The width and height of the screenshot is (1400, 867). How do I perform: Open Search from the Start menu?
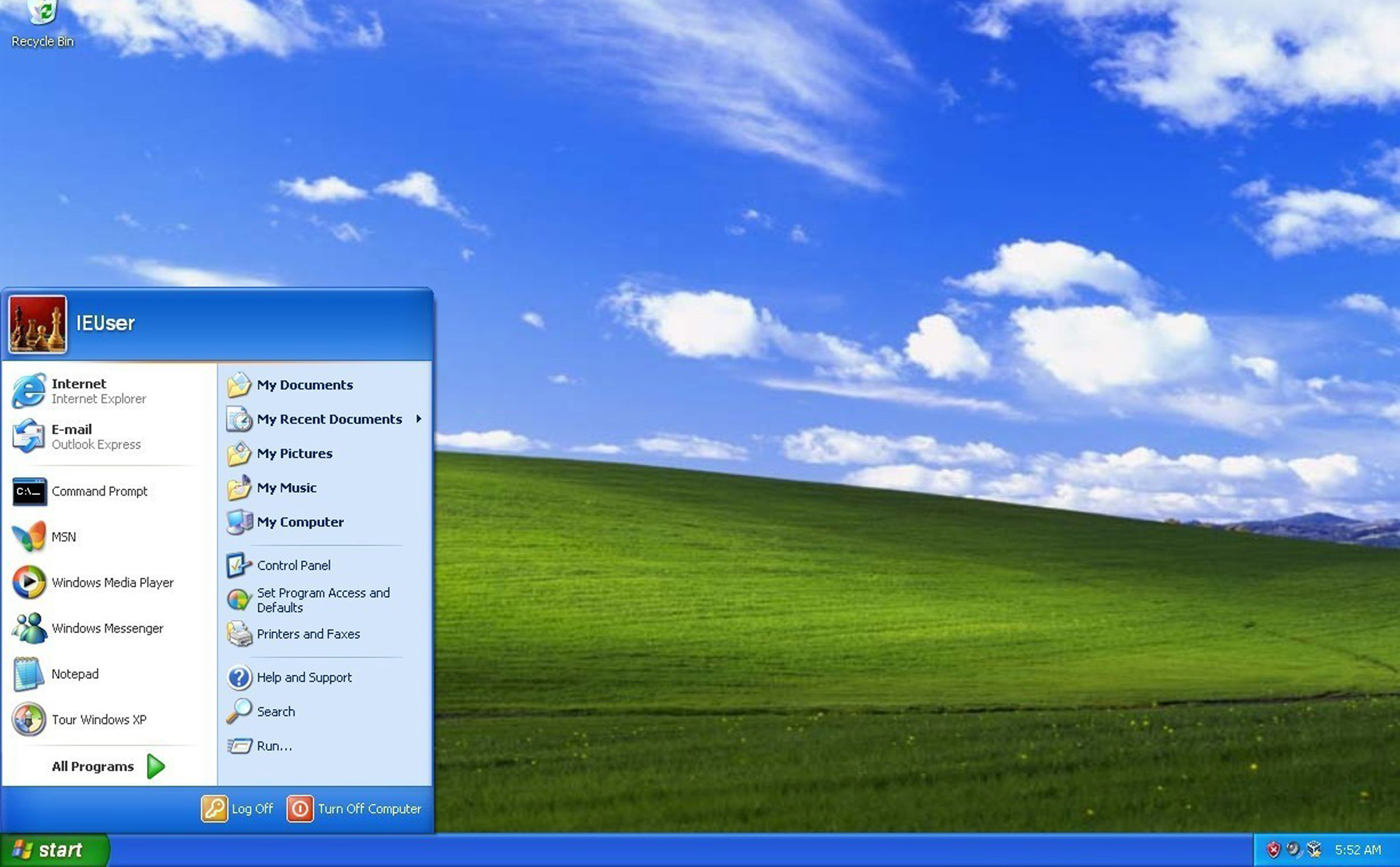coord(275,711)
